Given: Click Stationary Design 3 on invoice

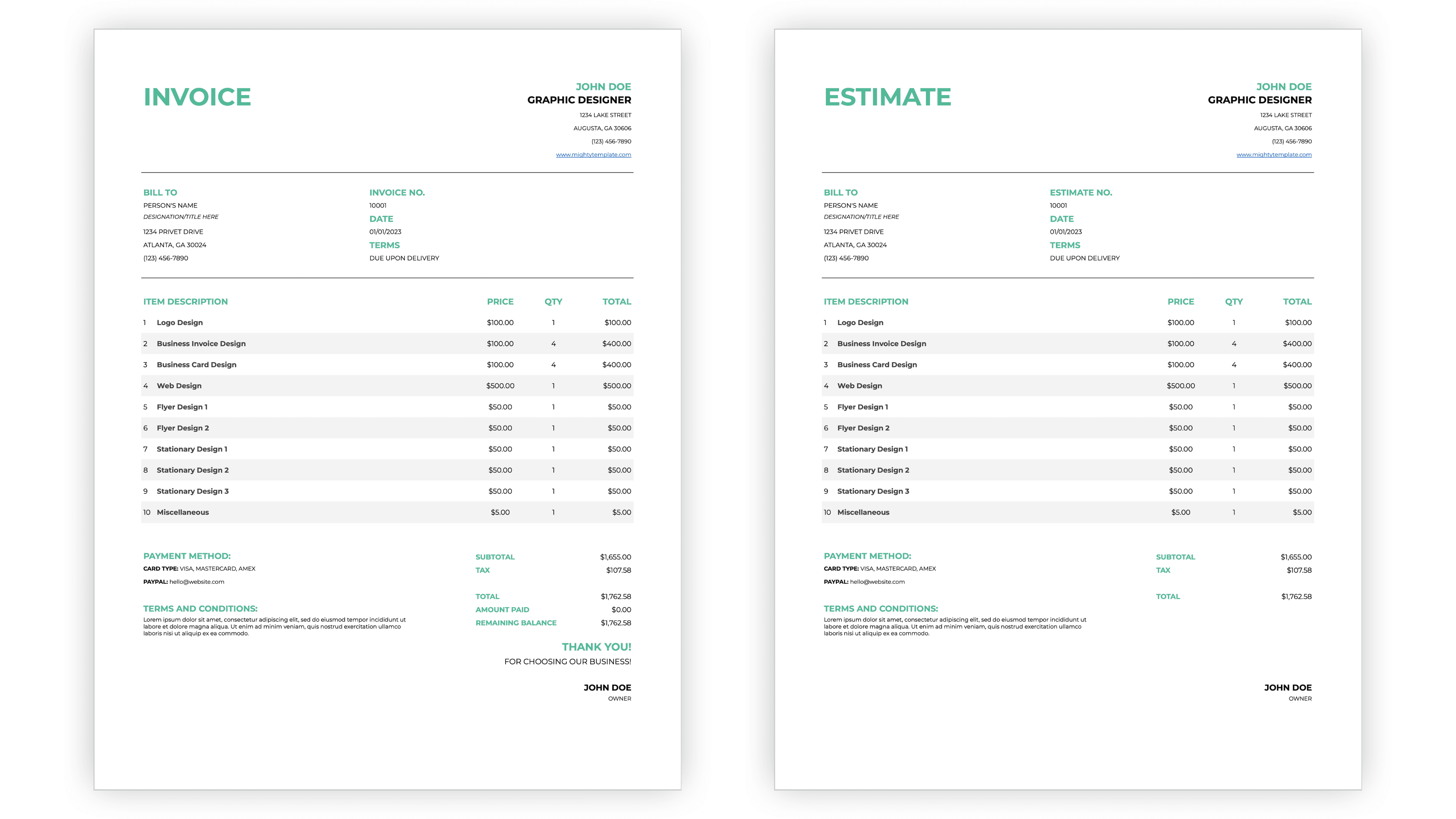Looking at the screenshot, I should [x=192, y=491].
